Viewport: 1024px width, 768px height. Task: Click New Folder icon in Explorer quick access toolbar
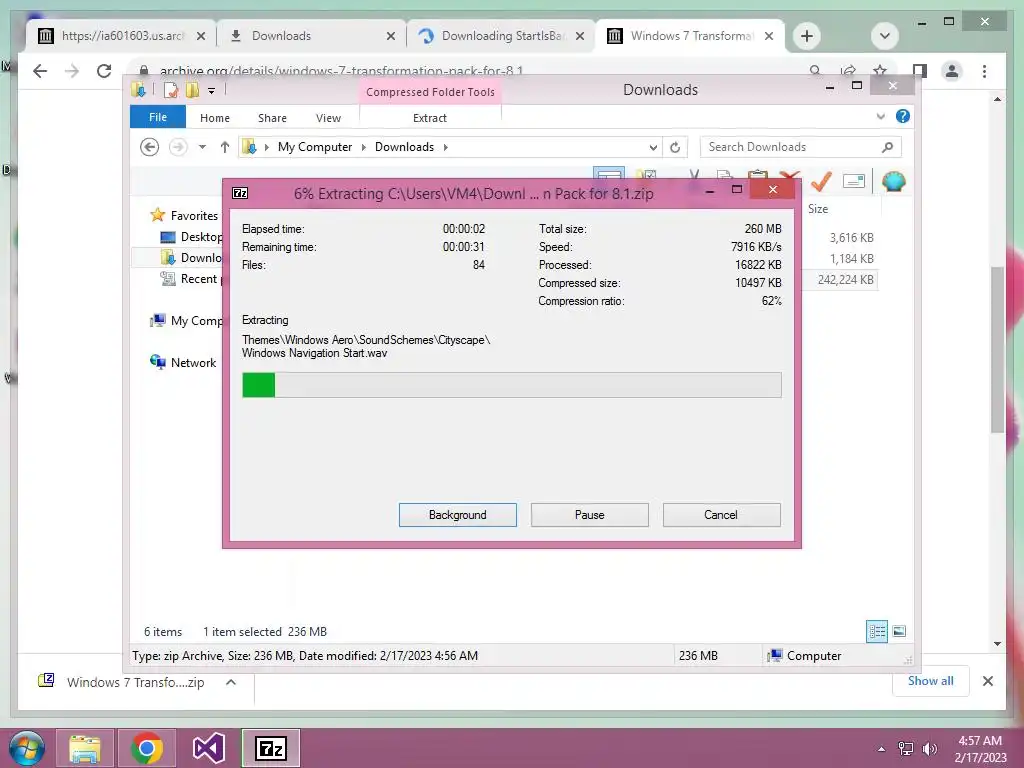[x=192, y=90]
